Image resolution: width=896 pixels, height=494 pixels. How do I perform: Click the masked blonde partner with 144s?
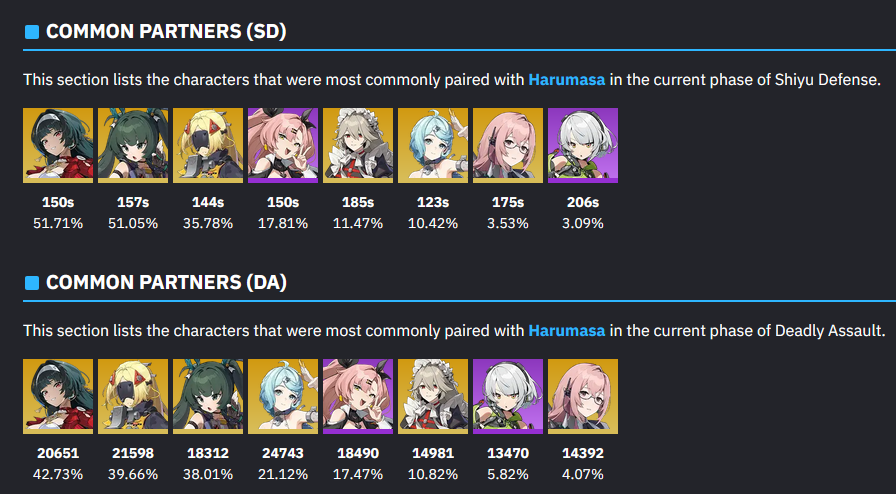[208, 145]
